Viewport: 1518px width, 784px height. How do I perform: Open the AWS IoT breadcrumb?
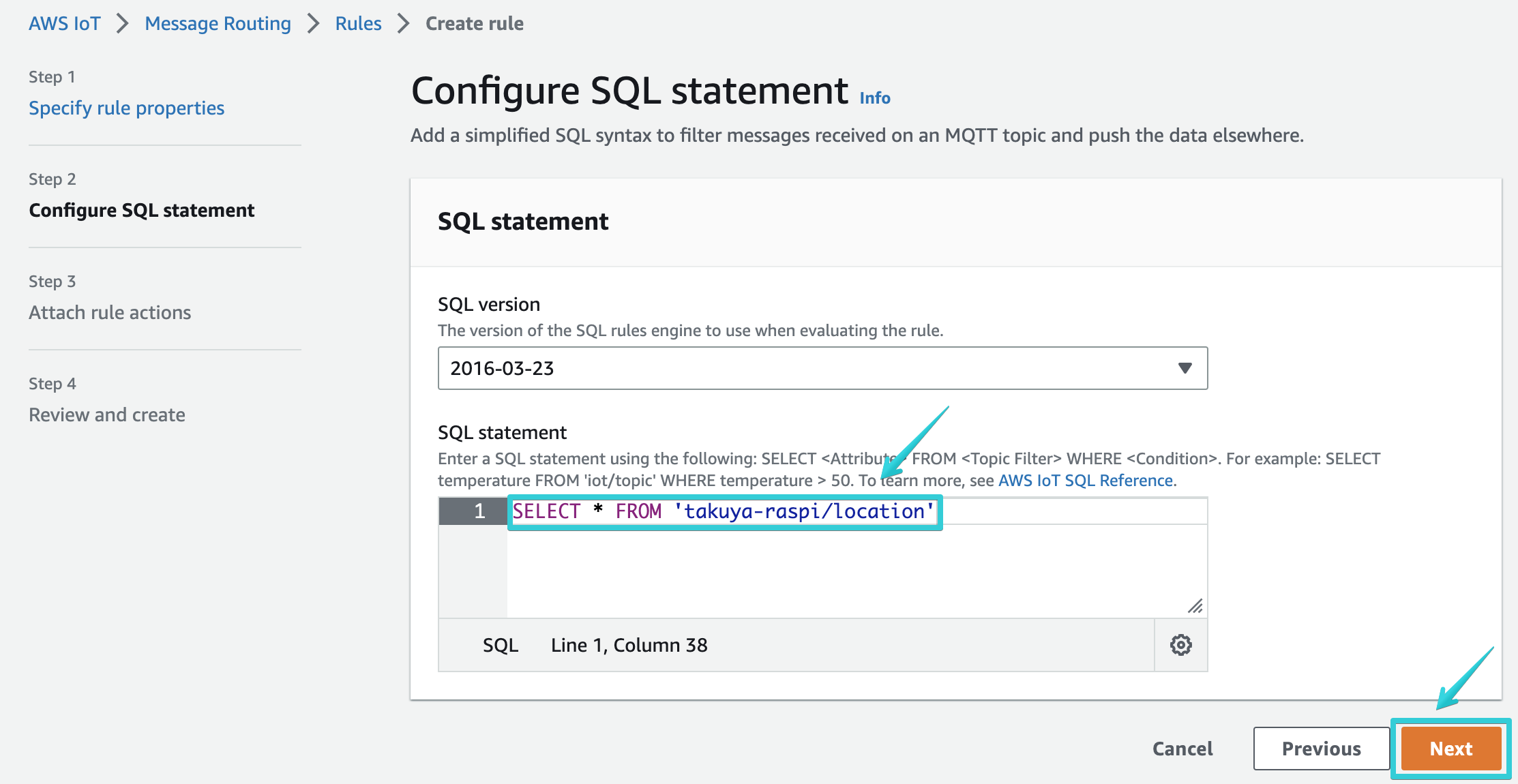click(x=64, y=22)
